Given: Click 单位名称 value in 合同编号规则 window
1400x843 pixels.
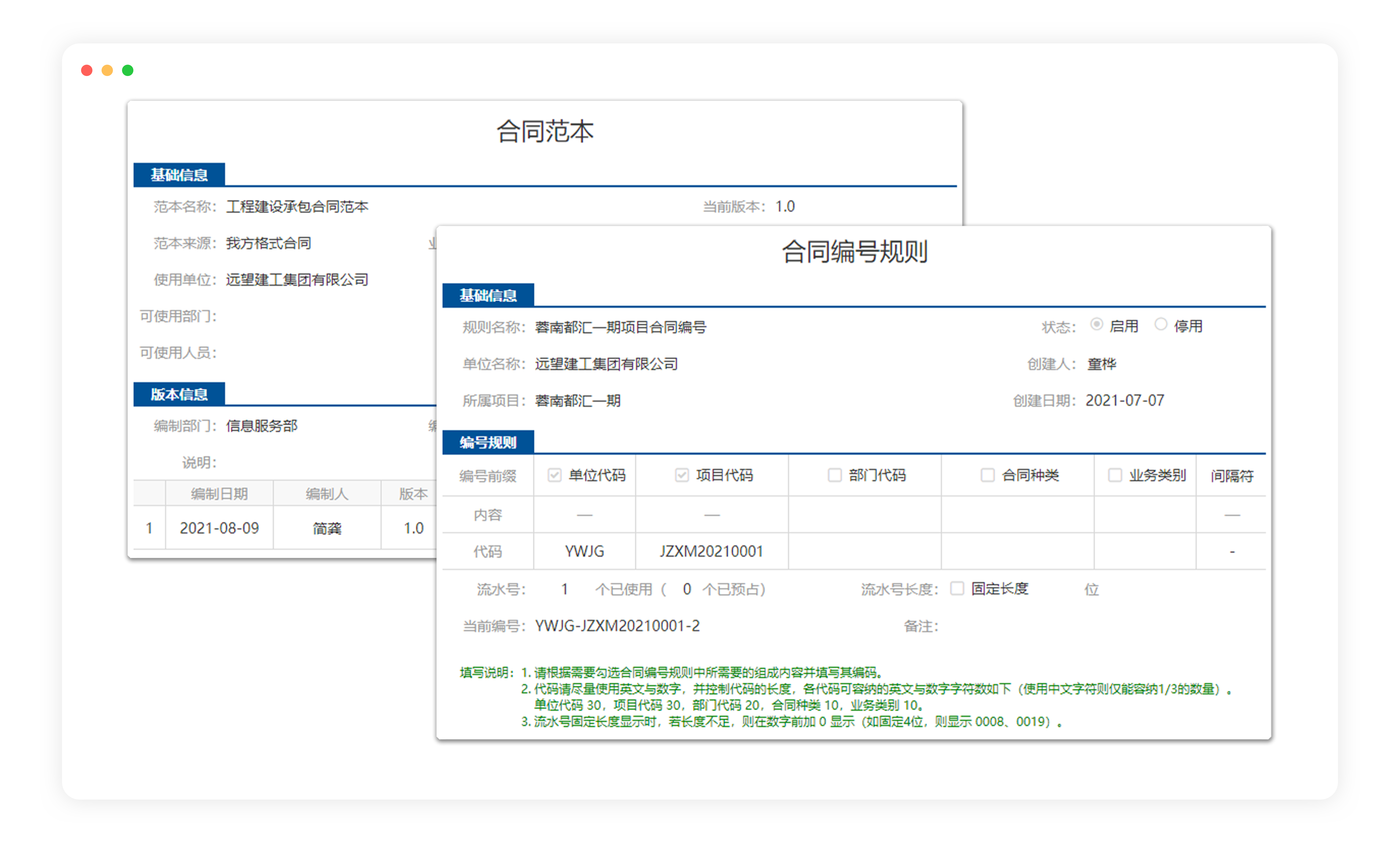Looking at the screenshot, I should click(606, 364).
